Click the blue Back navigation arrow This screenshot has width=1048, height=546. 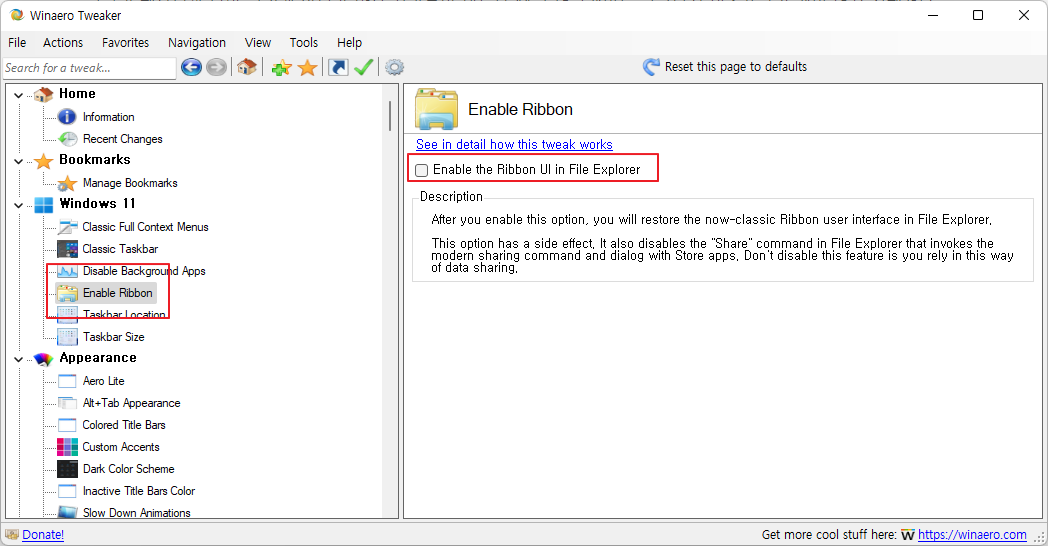[191, 67]
